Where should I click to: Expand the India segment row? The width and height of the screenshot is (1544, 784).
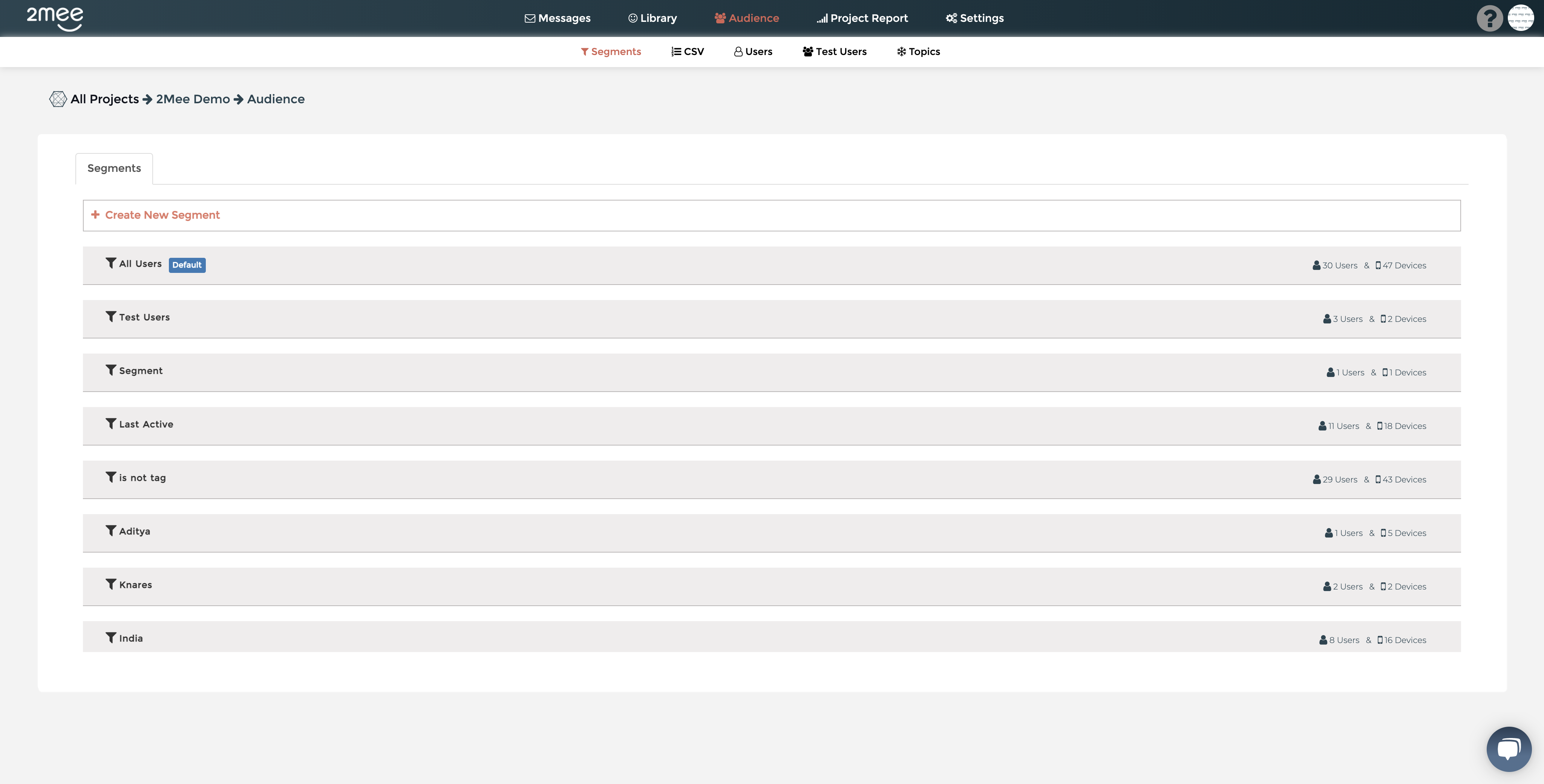coord(771,637)
